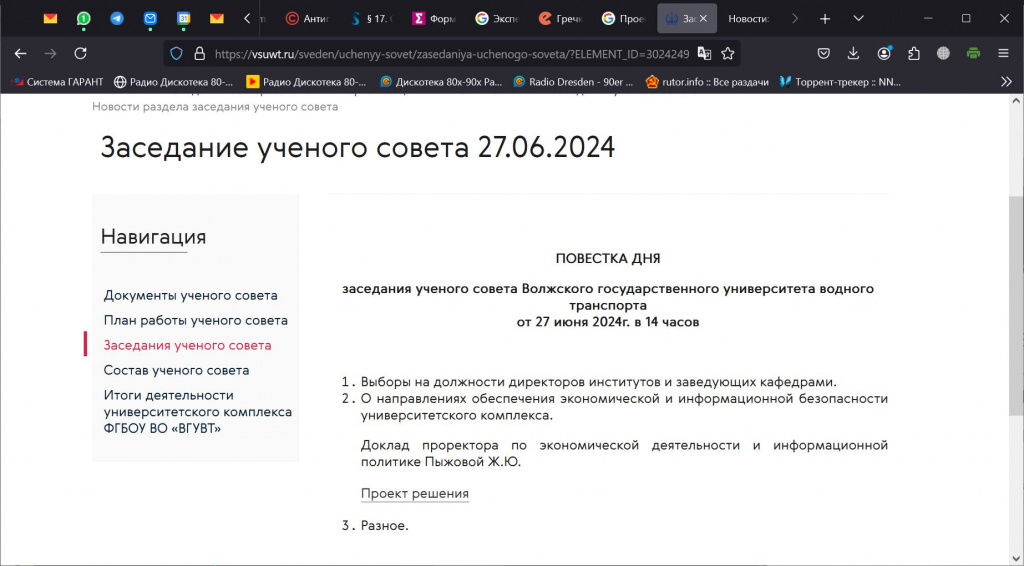Open the Торрент-трекер :: NN bookmark
Screen dimensions: 1024x566
(x=840, y=82)
